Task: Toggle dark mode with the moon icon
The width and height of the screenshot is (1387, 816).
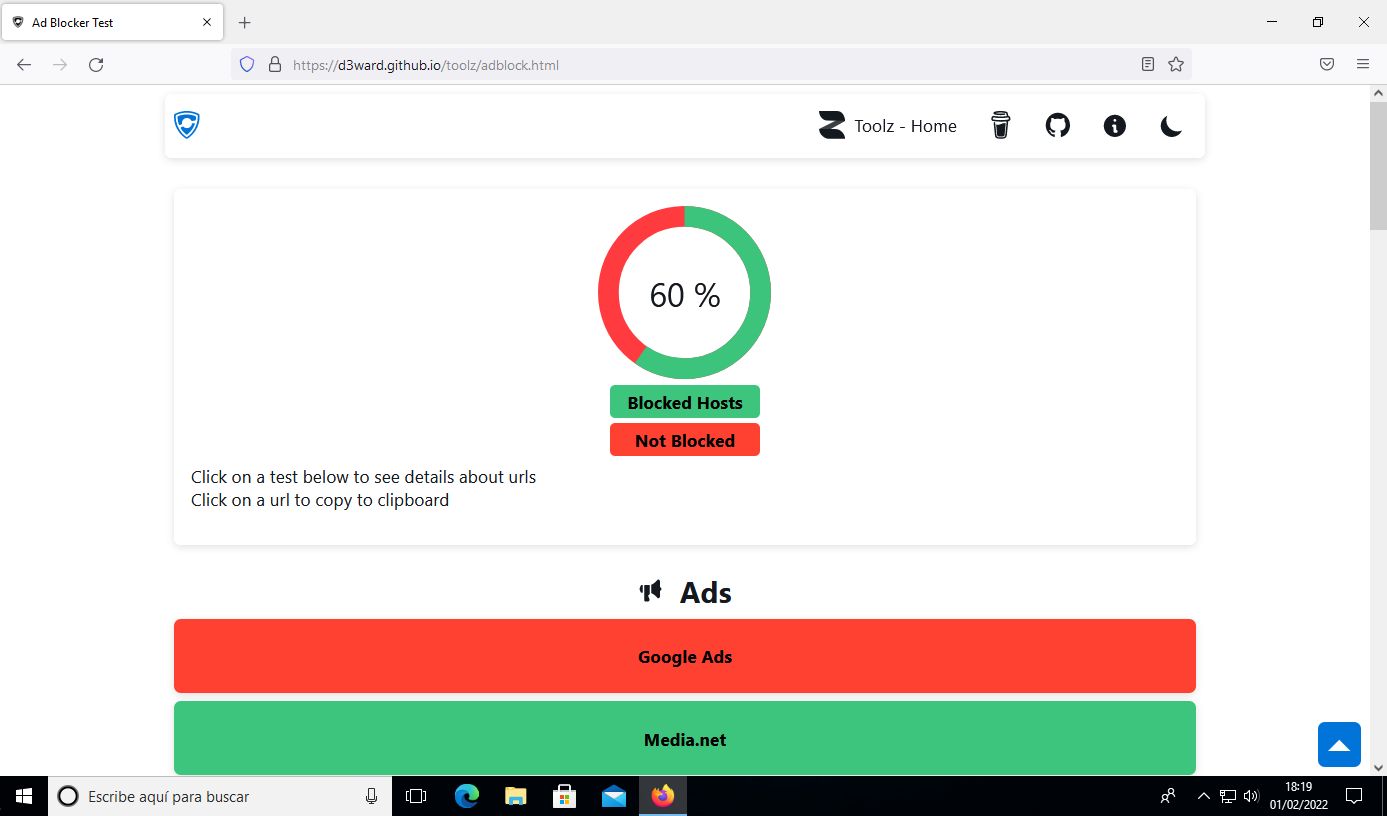Action: [1171, 125]
